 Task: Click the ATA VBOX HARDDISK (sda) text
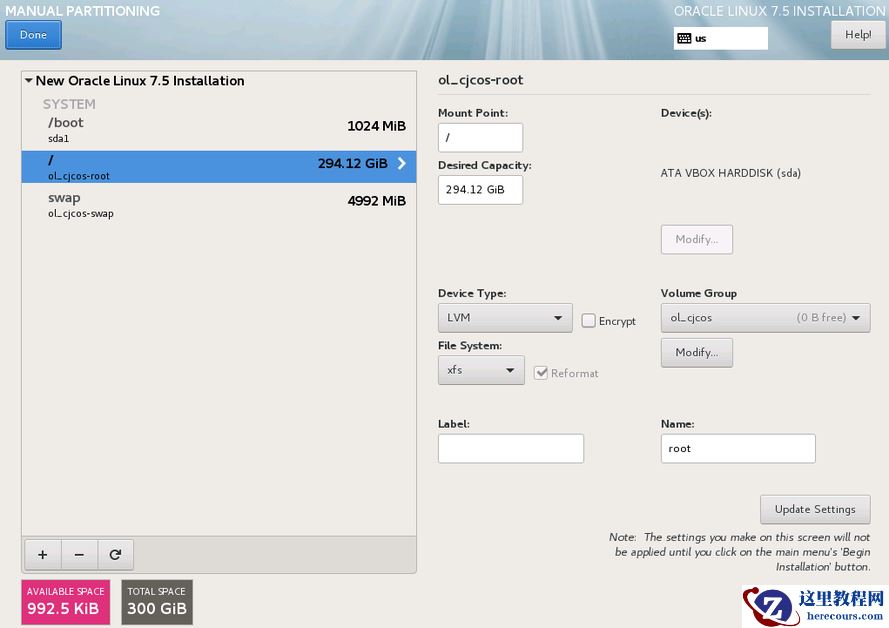coord(730,173)
